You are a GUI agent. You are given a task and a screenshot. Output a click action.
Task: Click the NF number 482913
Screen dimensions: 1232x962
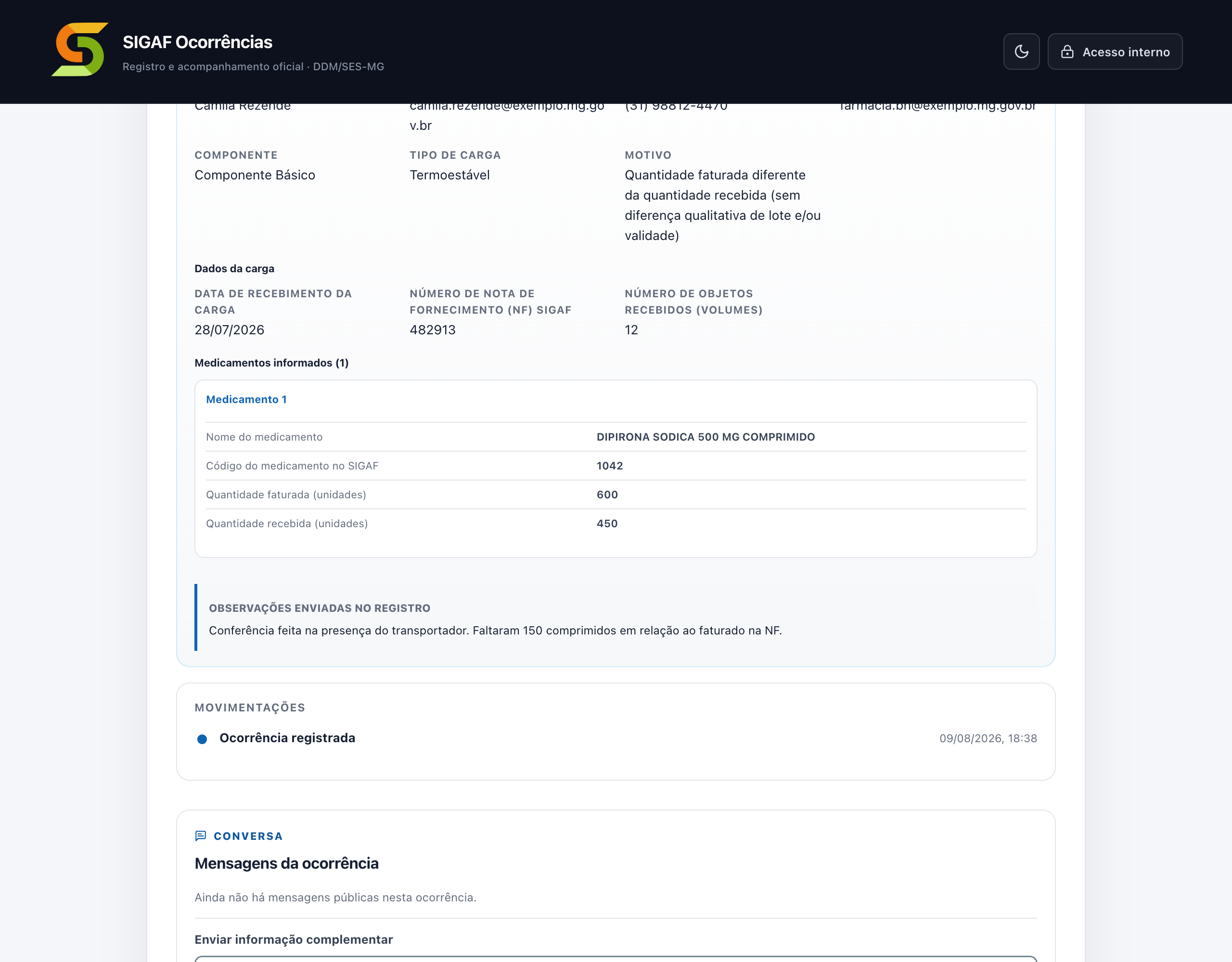coord(433,330)
